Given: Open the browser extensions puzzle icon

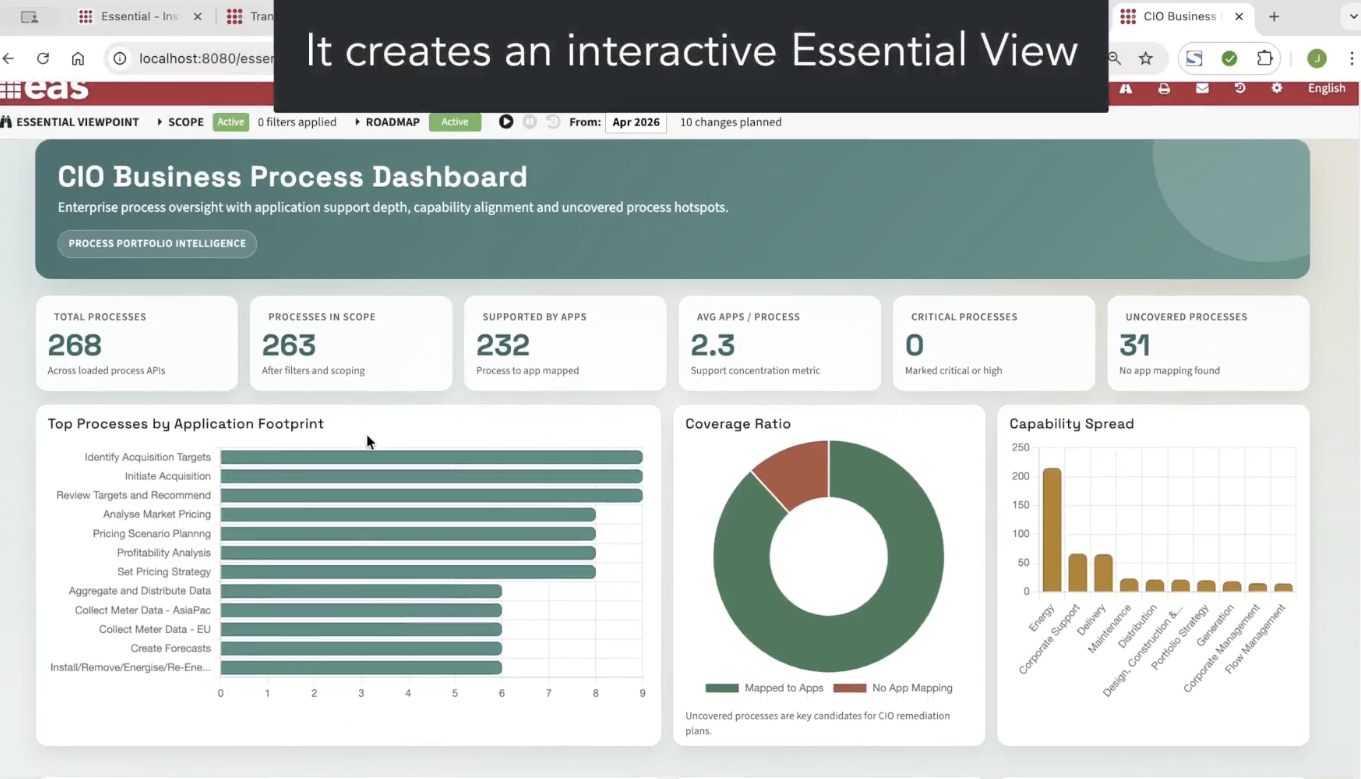Looking at the screenshot, I should tap(1265, 58).
